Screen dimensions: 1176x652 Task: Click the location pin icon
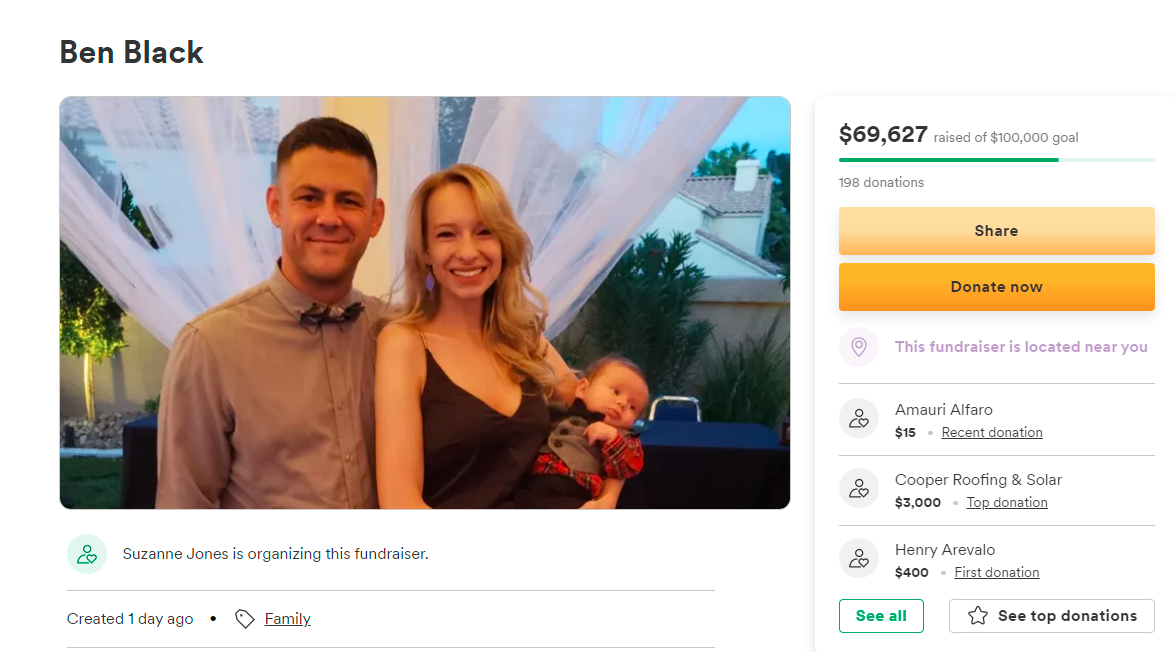pos(859,347)
